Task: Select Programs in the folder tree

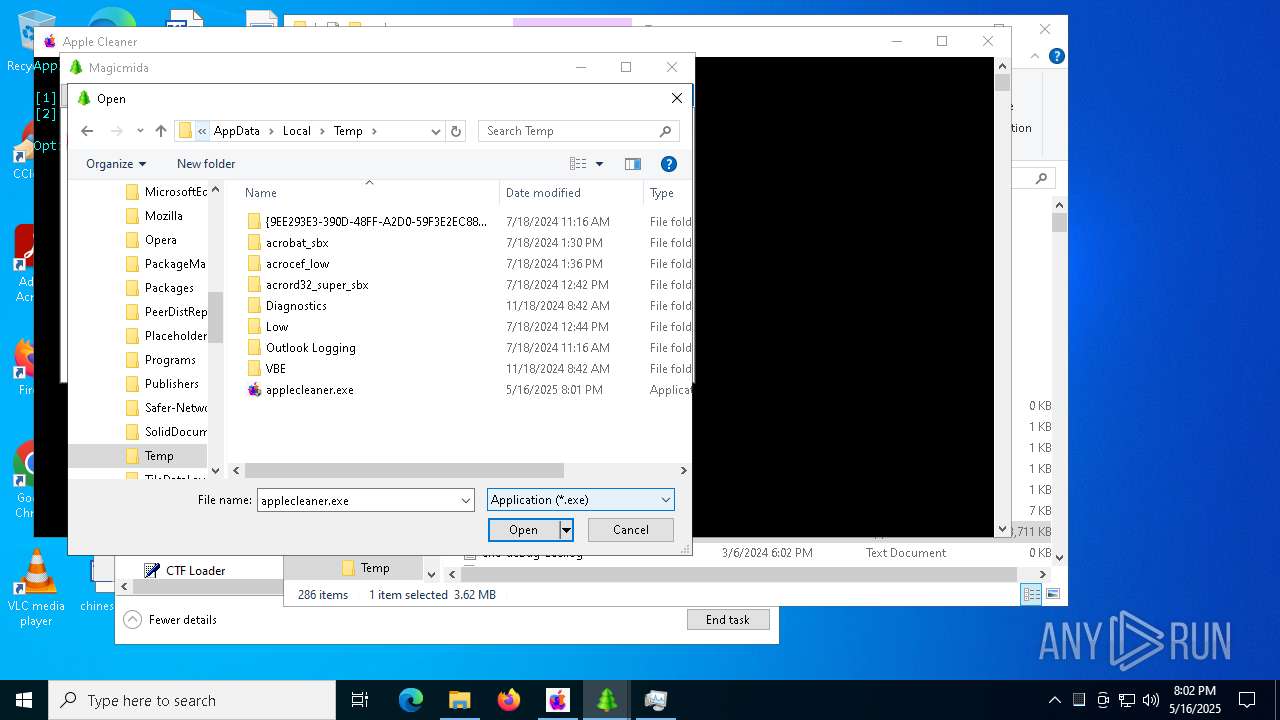Action: click(x=170, y=360)
